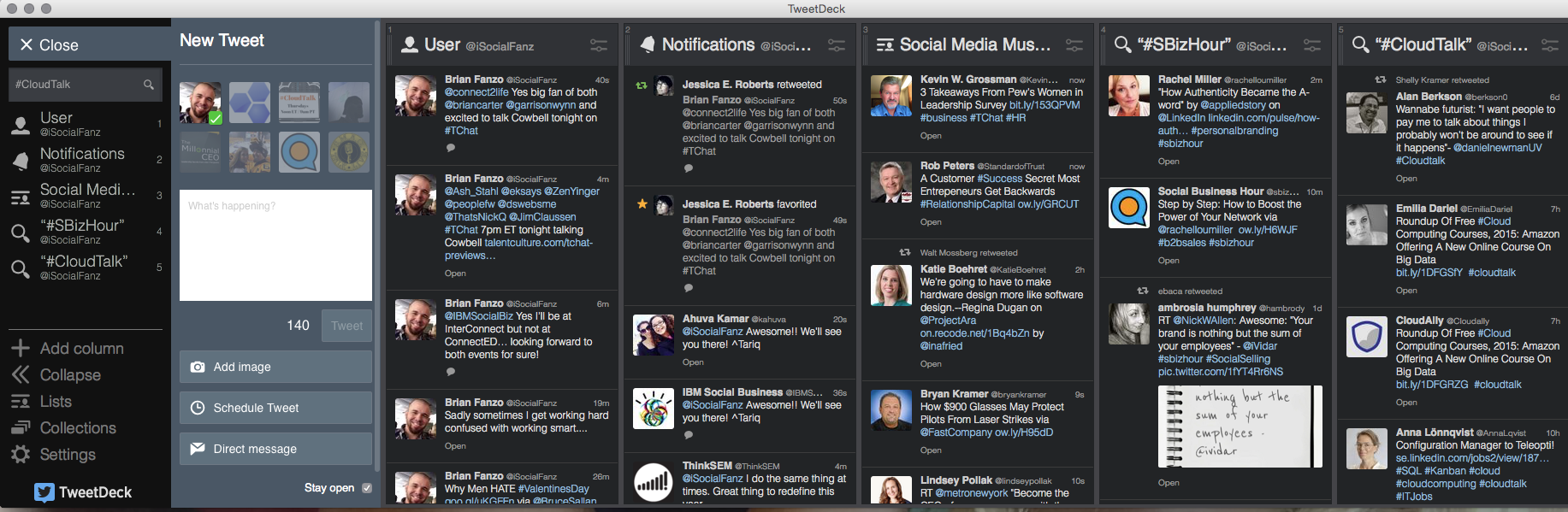The width and height of the screenshot is (1568, 512).
Task: Select the faded portrait account avatar
Action: tap(349, 103)
